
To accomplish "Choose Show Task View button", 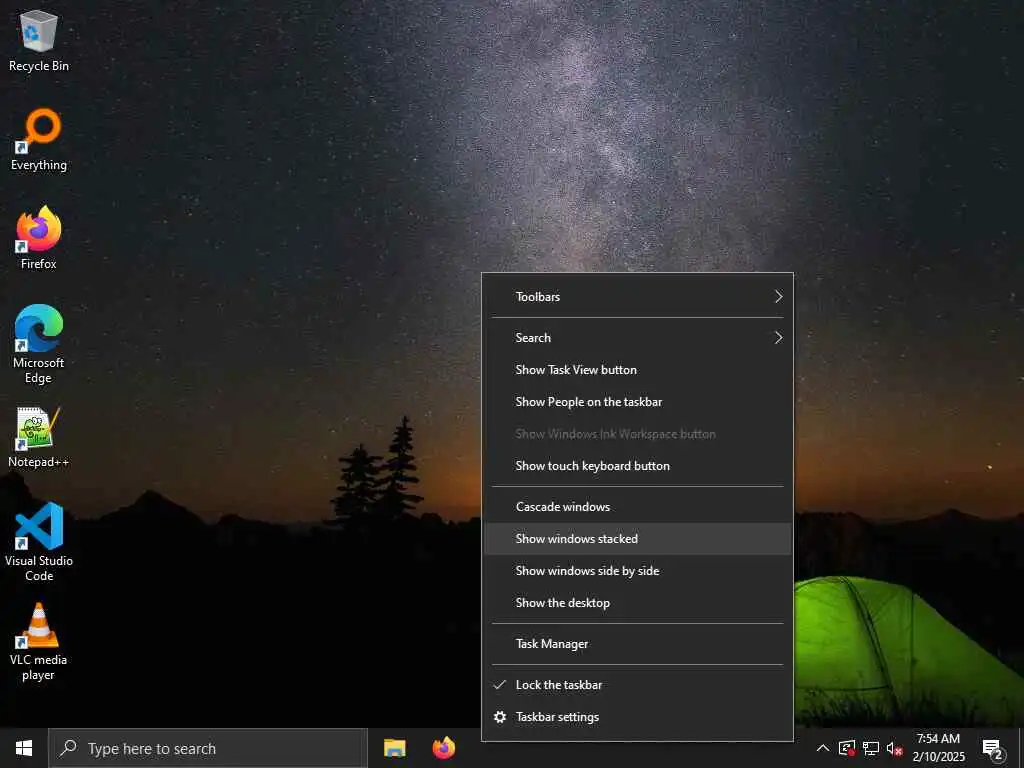I will (x=637, y=370).
